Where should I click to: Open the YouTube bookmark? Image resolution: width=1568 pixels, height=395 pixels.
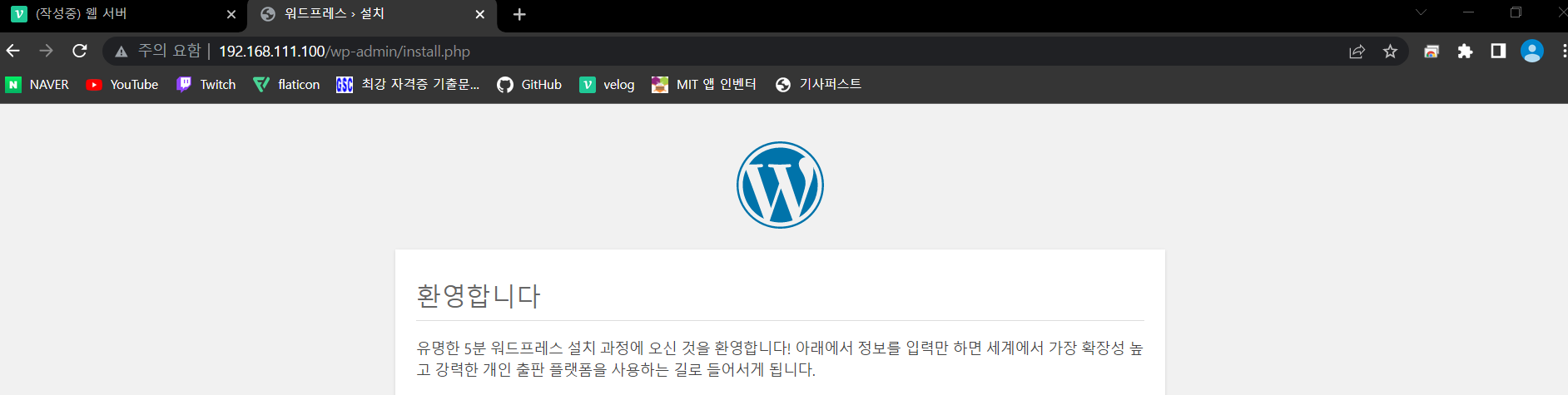click(122, 85)
